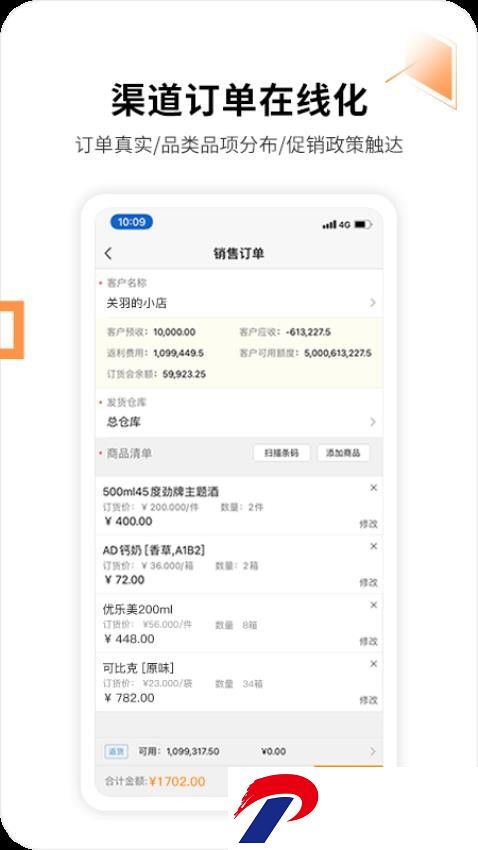Select the 关羽的小店 customer field
Screen dimensions: 478x850
[x=239, y=303]
